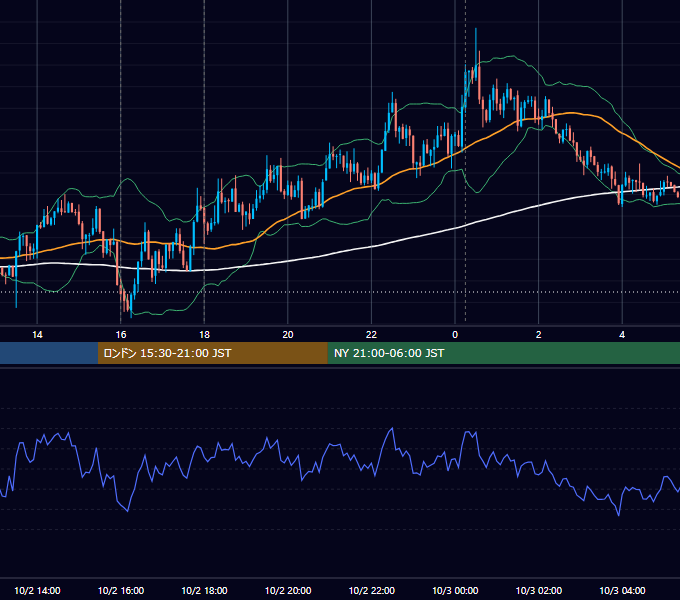Click the '10/2 18:00' indicator axis label
This screenshot has width=680, height=600.
(204, 590)
